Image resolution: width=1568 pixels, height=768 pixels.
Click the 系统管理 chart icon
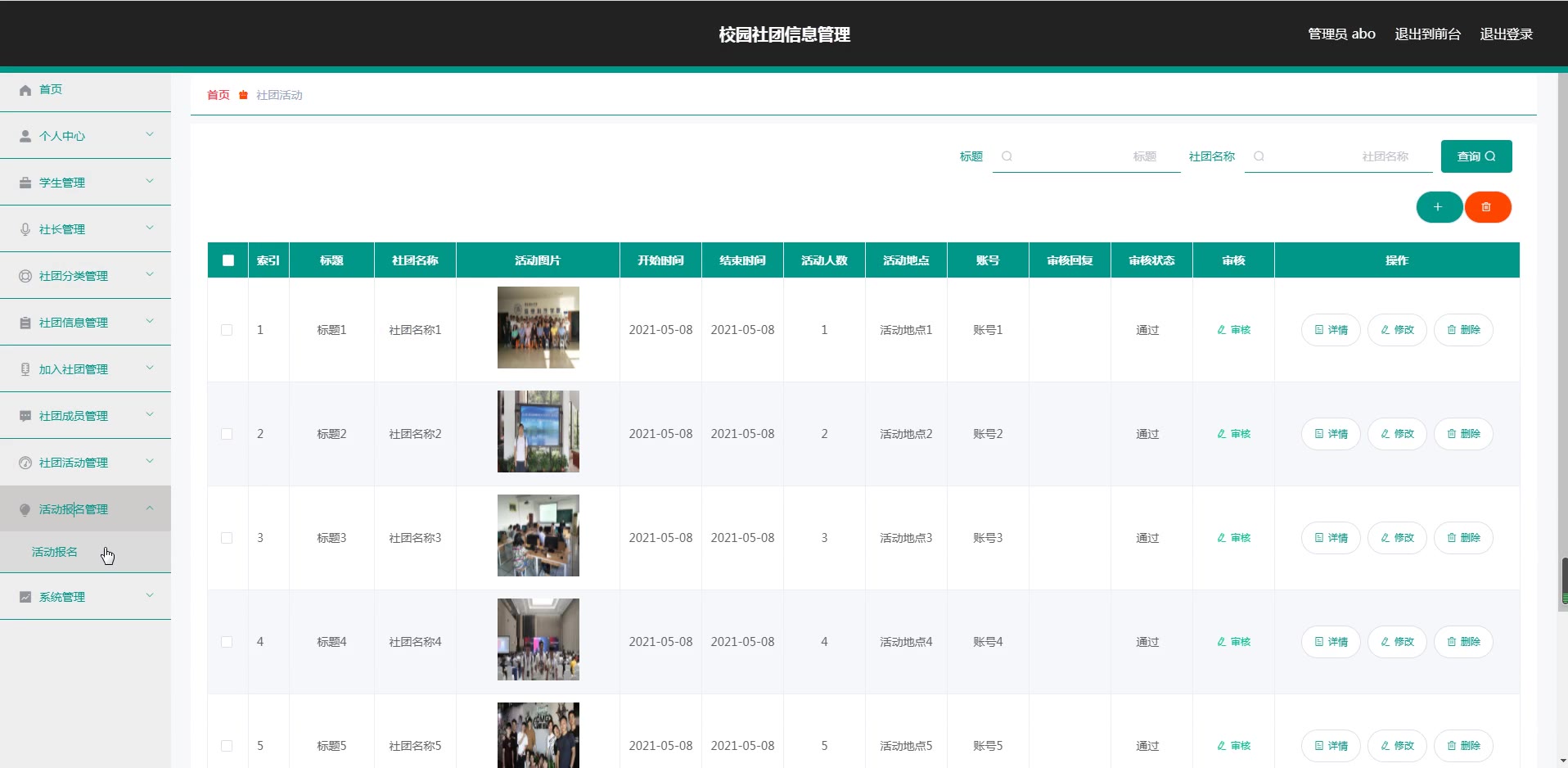pos(25,597)
